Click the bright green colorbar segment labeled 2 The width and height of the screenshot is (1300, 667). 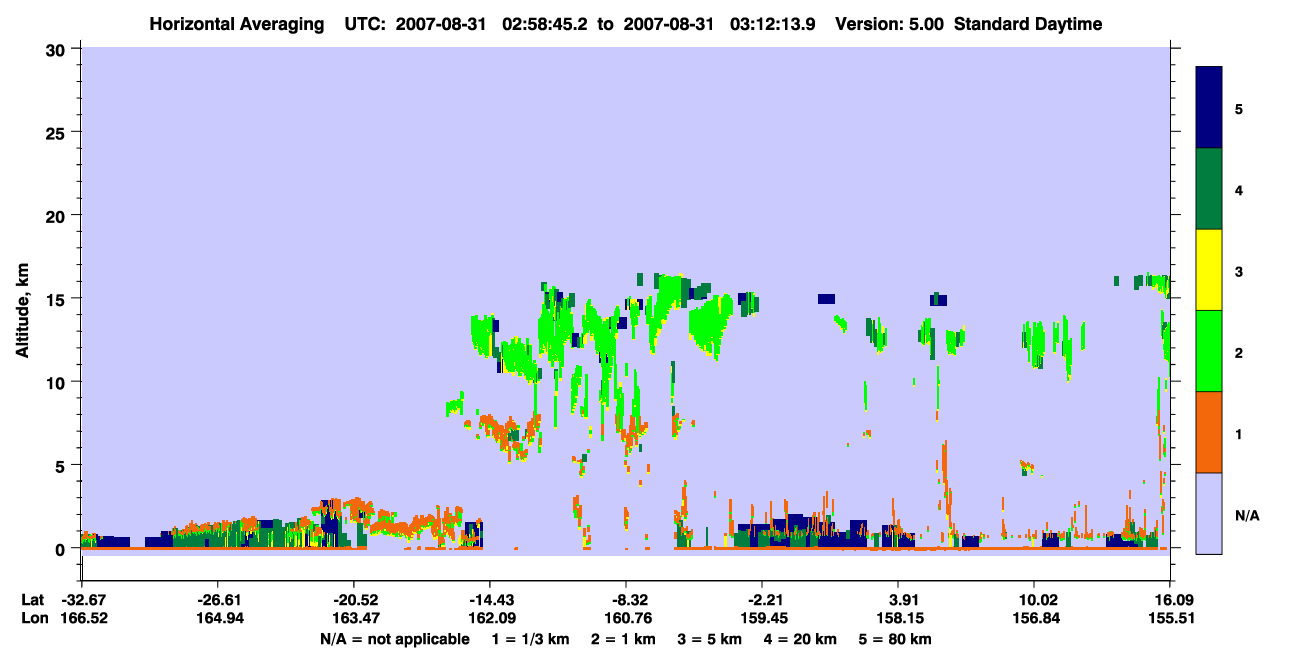[1209, 351]
